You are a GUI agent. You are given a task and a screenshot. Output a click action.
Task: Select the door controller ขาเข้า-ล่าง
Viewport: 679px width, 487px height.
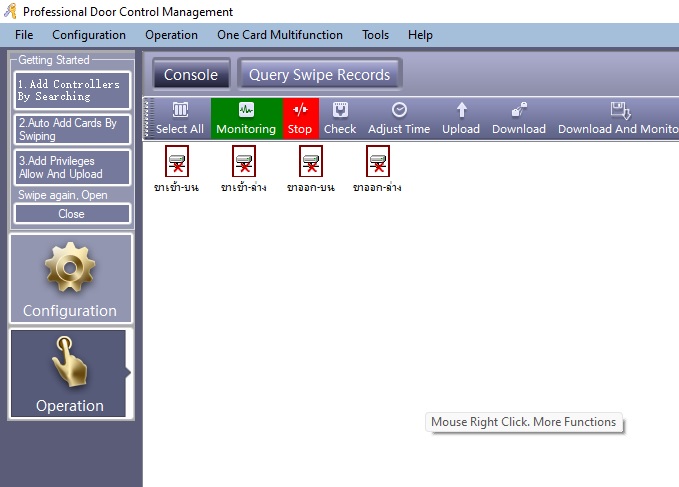pyautogui.click(x=244, y=169)
